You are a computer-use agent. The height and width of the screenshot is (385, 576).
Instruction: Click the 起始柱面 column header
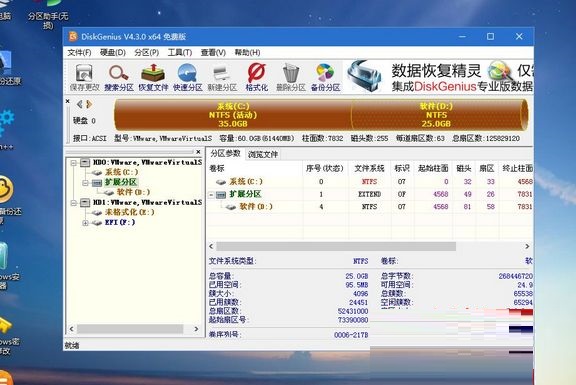433,168
